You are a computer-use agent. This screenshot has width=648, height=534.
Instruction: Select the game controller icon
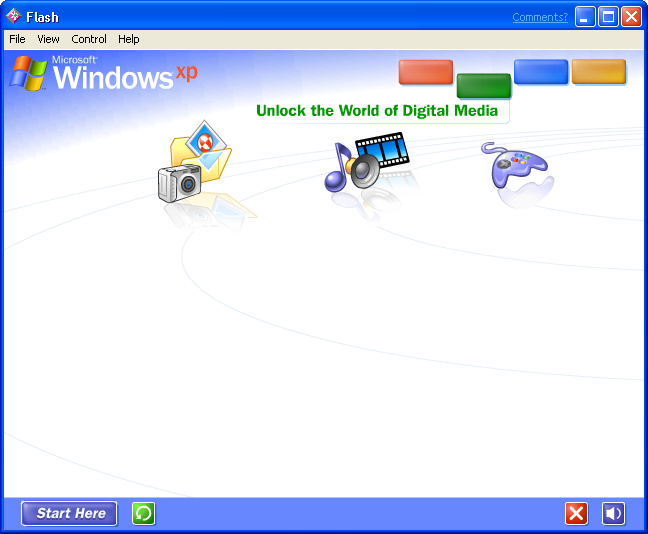tap(515, 164)
